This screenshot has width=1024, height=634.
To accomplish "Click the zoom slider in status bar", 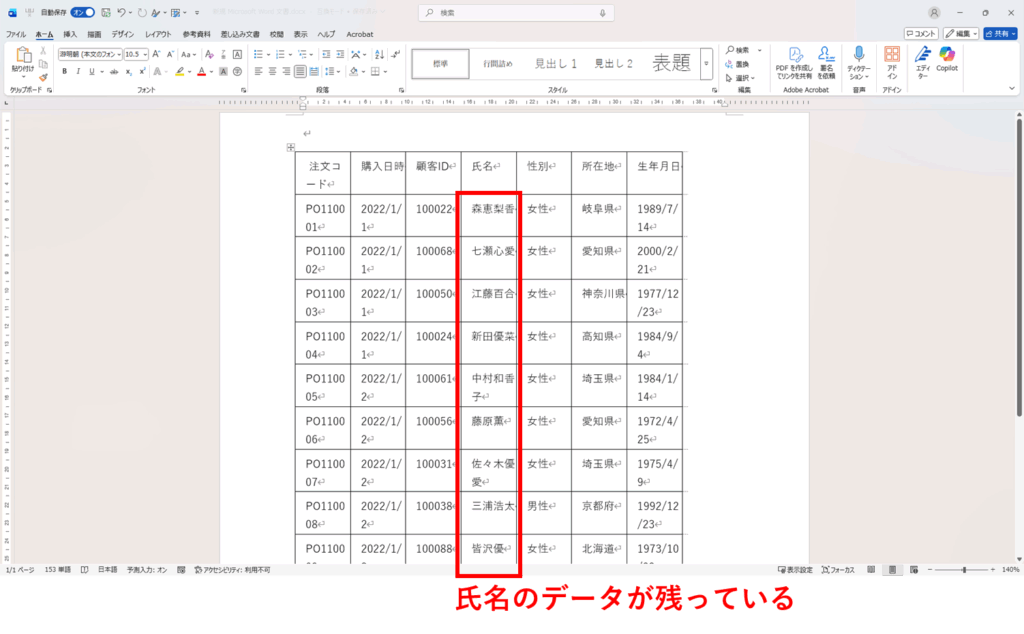I will 963,569.
